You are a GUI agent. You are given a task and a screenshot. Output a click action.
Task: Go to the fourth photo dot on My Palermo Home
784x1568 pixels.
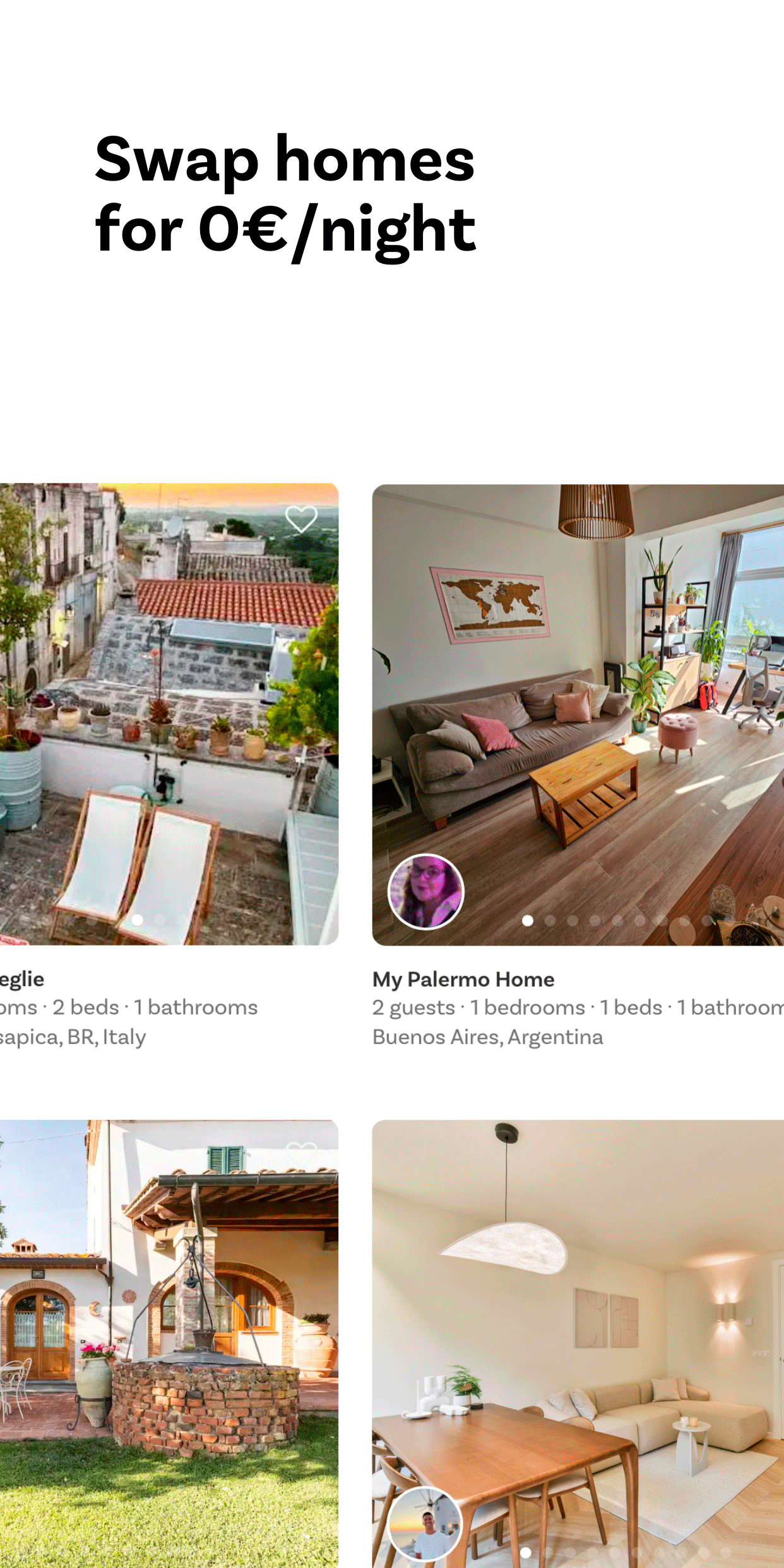(x=595, y=920)
